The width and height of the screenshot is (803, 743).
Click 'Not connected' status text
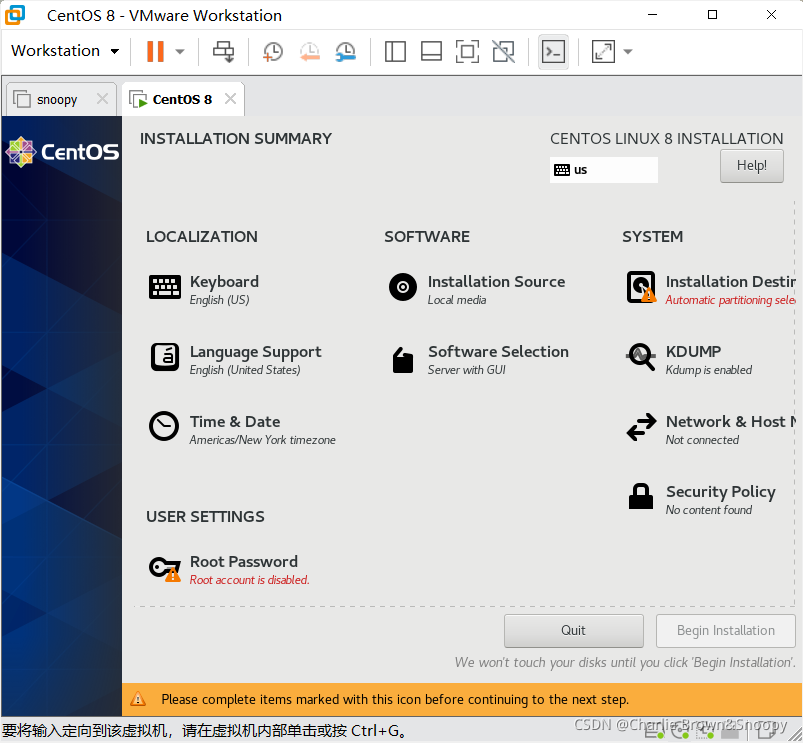pos(702,440)
